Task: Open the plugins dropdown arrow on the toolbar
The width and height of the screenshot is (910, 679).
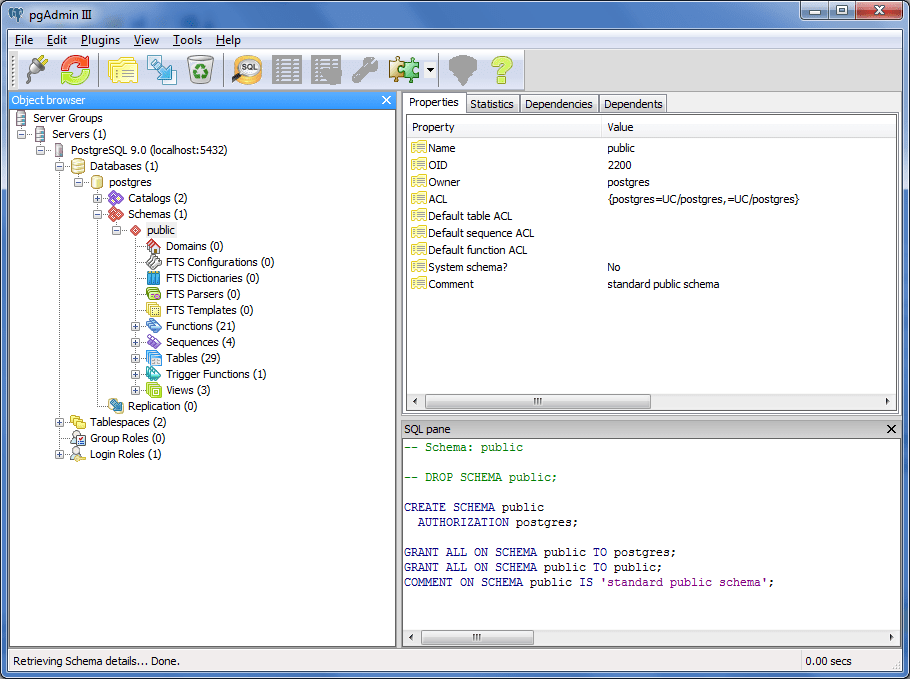Action: coord(431,70)
